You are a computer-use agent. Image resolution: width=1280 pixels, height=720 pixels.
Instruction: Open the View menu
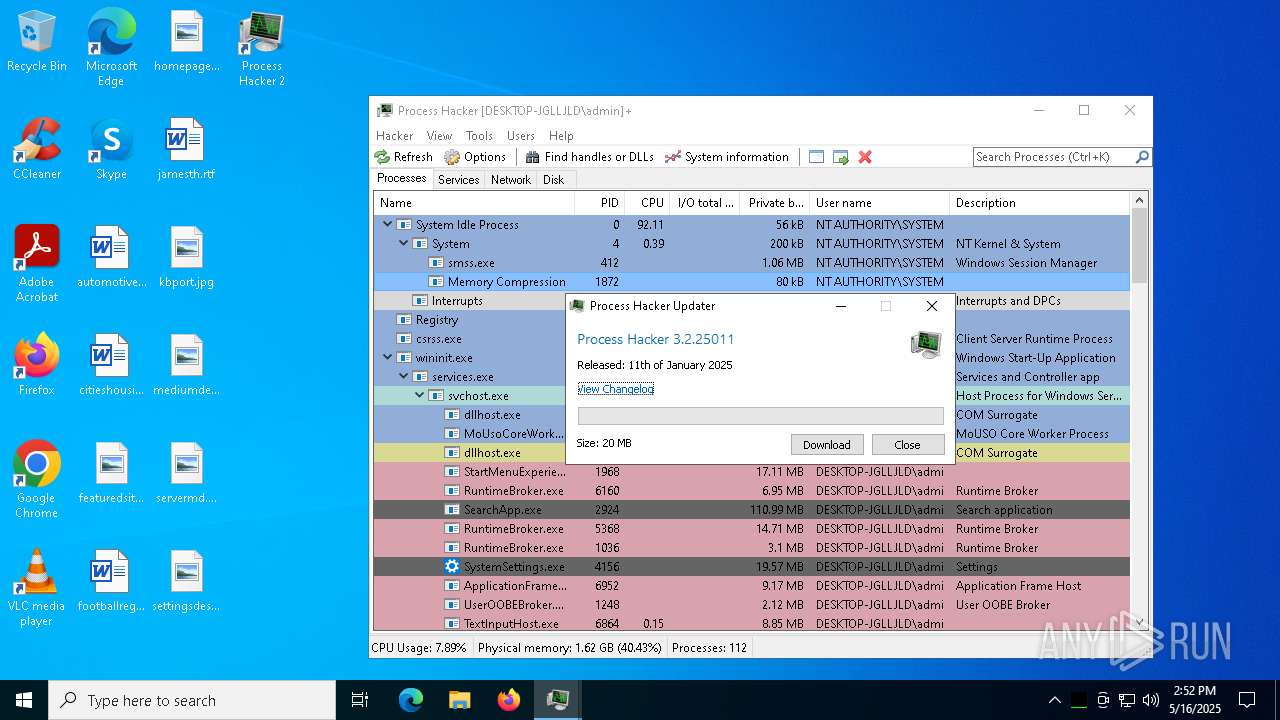coord(440,136)
